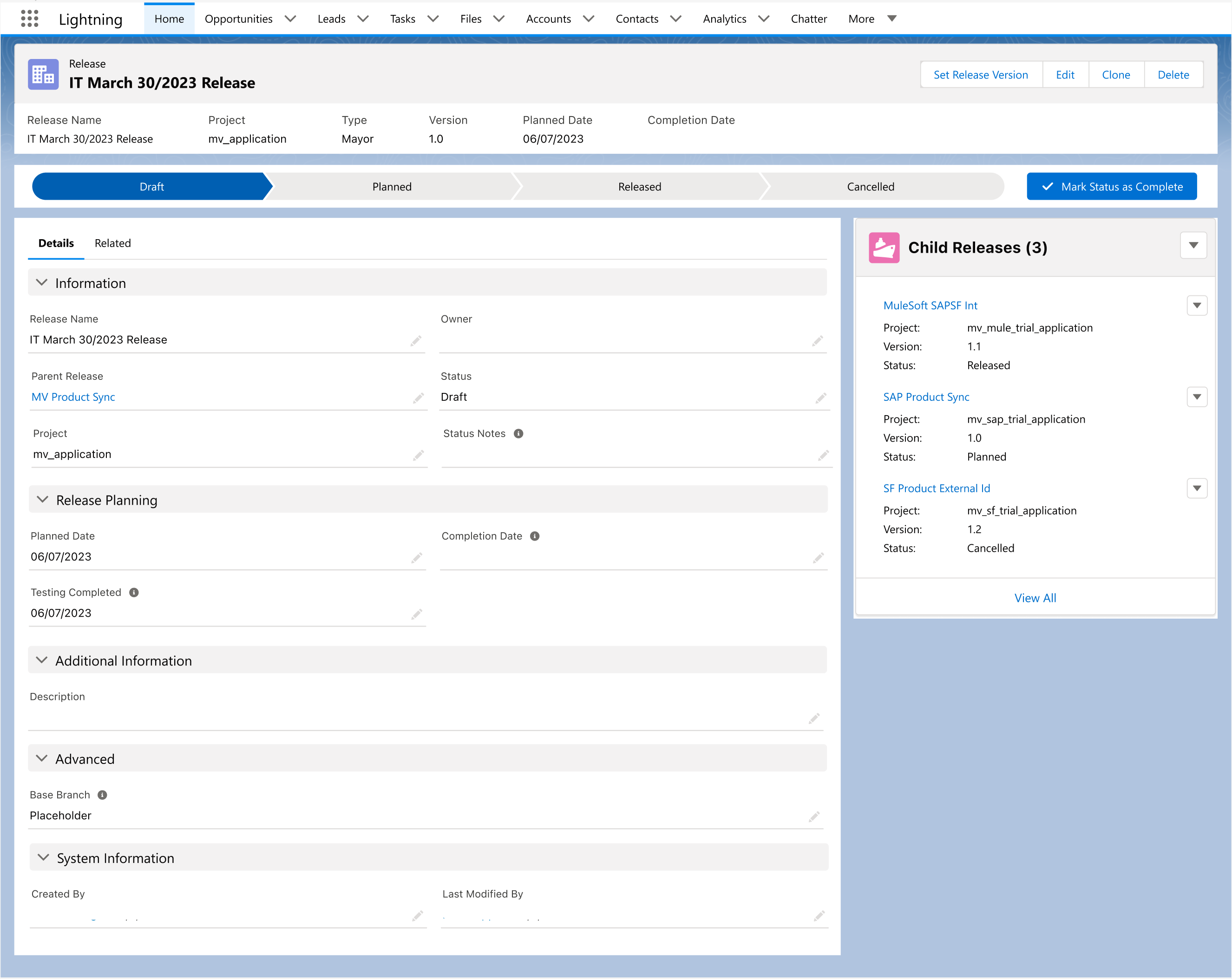Image resolution: width=1232 pixels, height=979 pixels.
Task: Edit Description pencil icon
Action: tap(814, 718)
